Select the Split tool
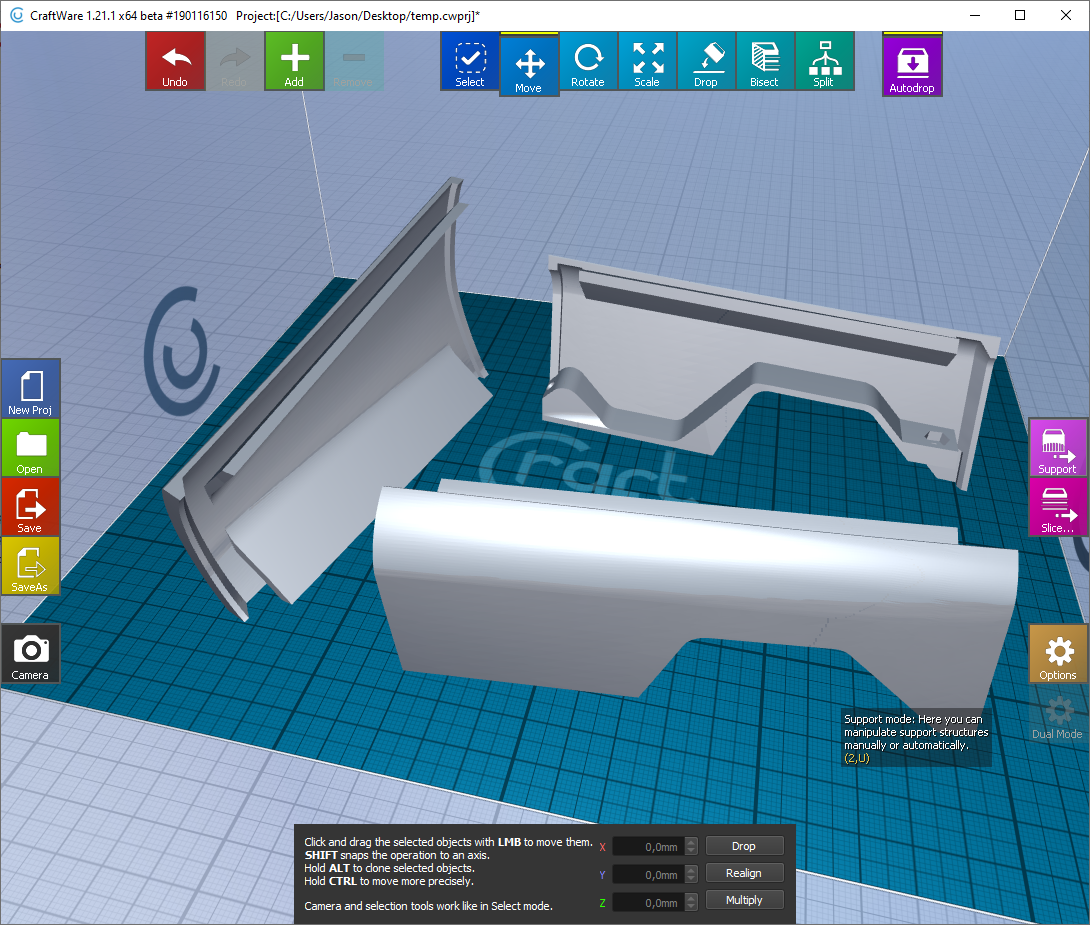The width and height of the screenshot is (1090, 925). [824, 61]
